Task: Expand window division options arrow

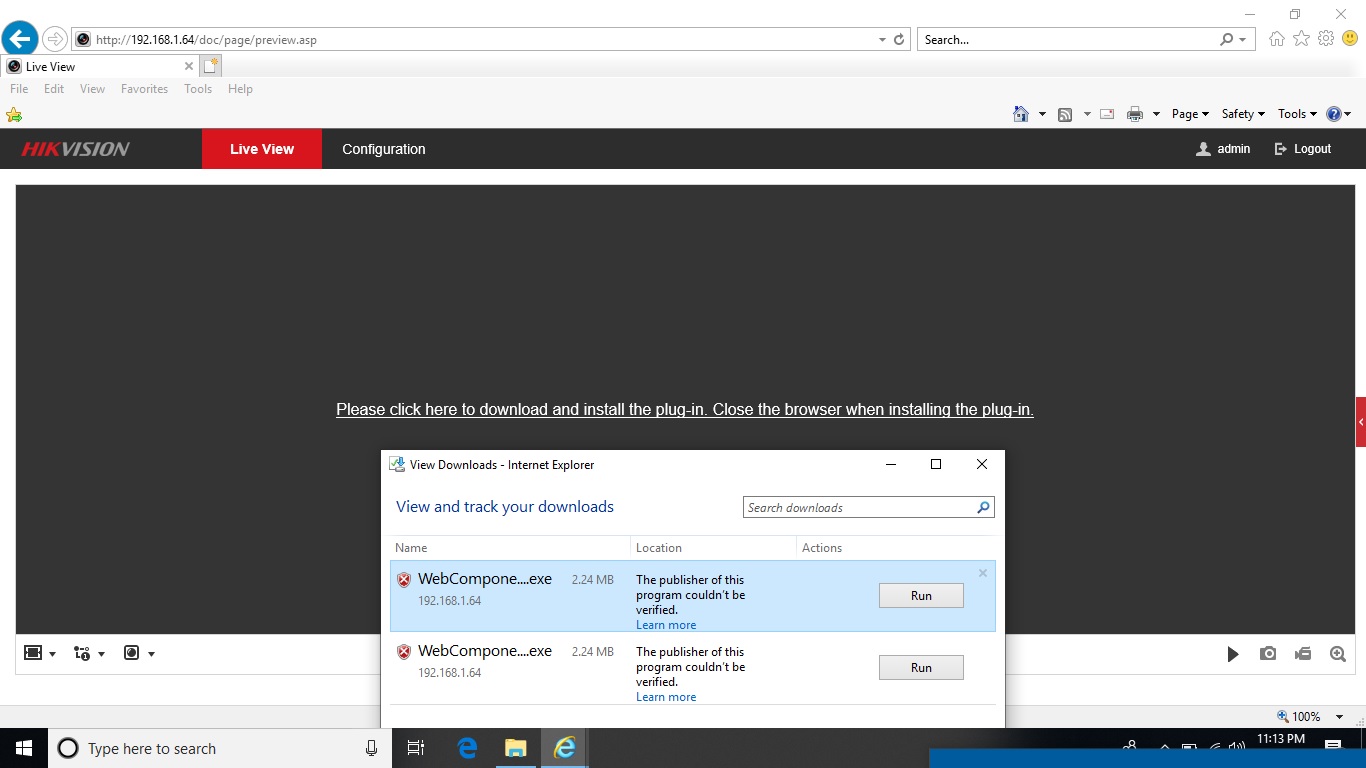Action: 50,652
